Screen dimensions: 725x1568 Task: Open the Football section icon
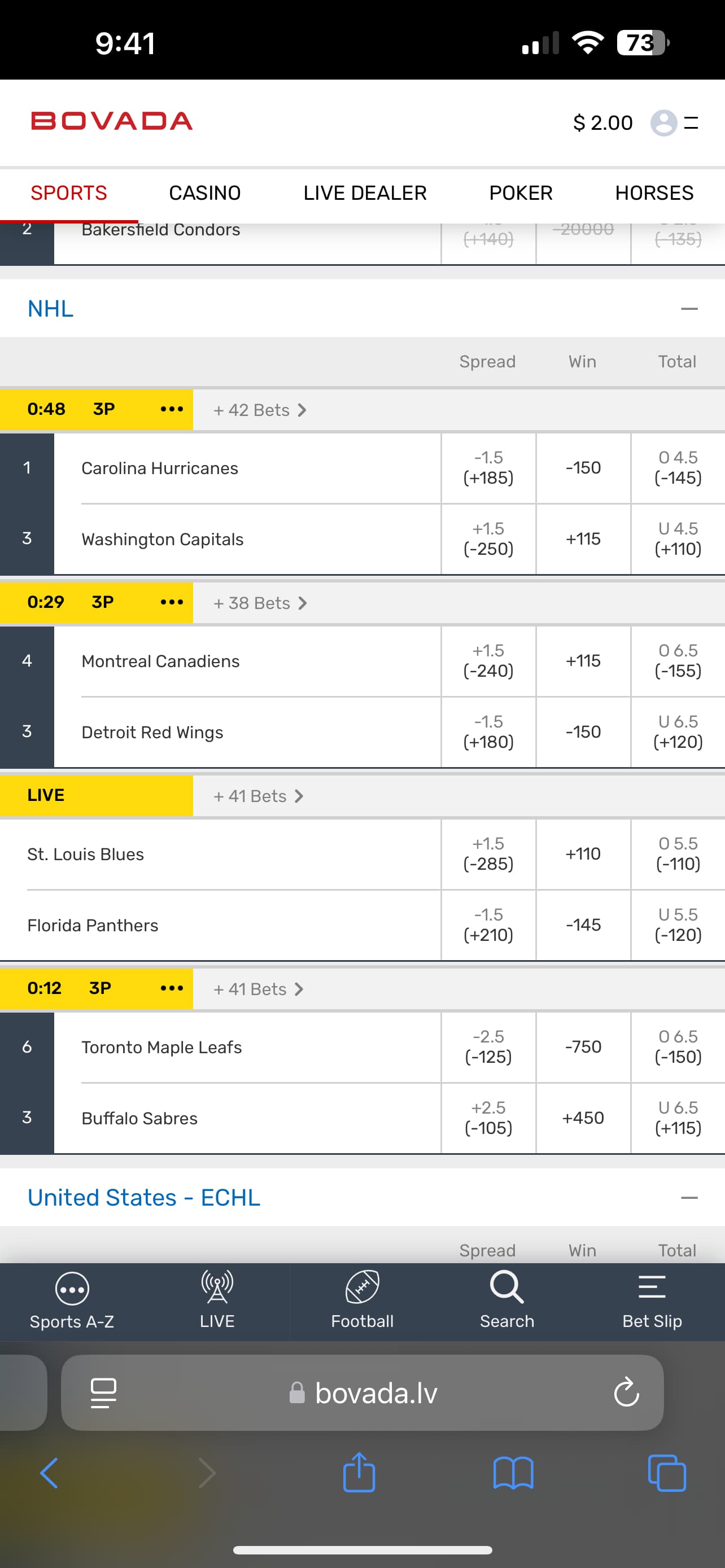tap(362, 1288)
